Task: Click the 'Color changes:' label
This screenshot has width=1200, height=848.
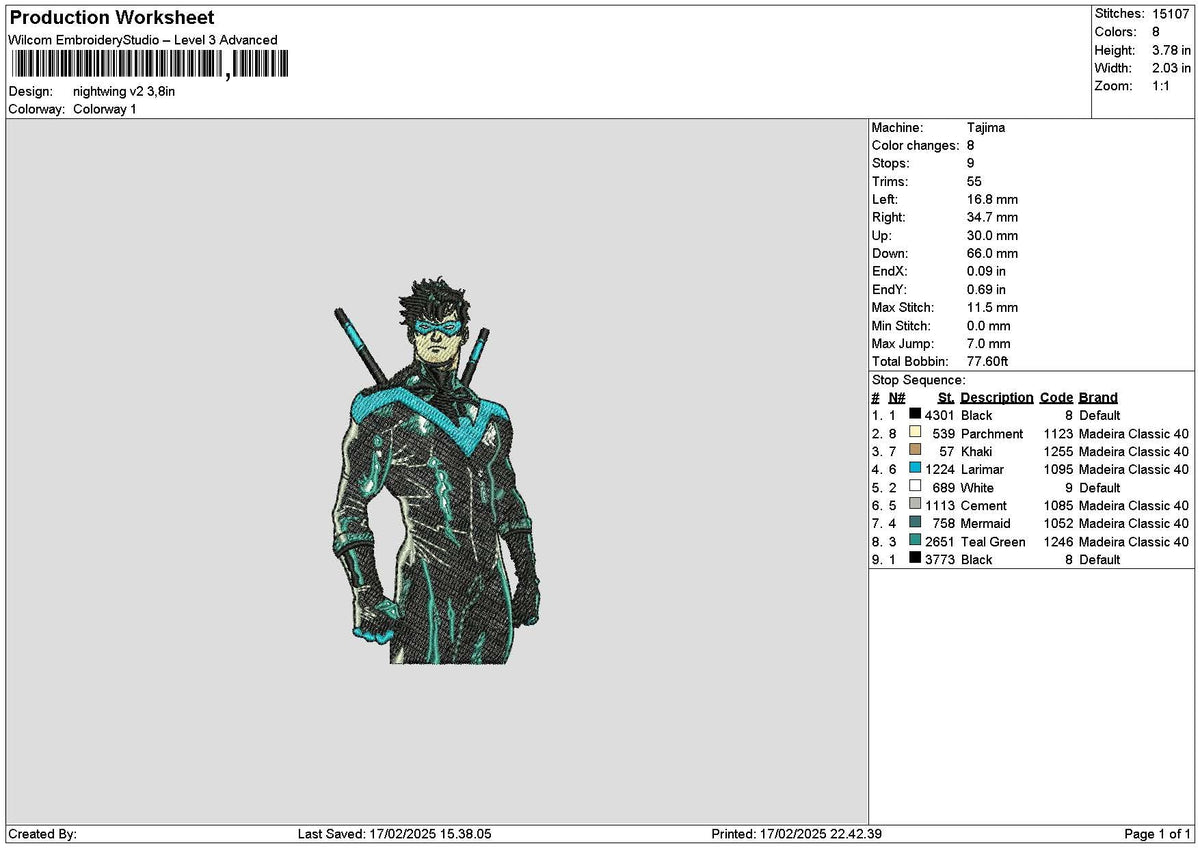Action: tap(915, 145)
